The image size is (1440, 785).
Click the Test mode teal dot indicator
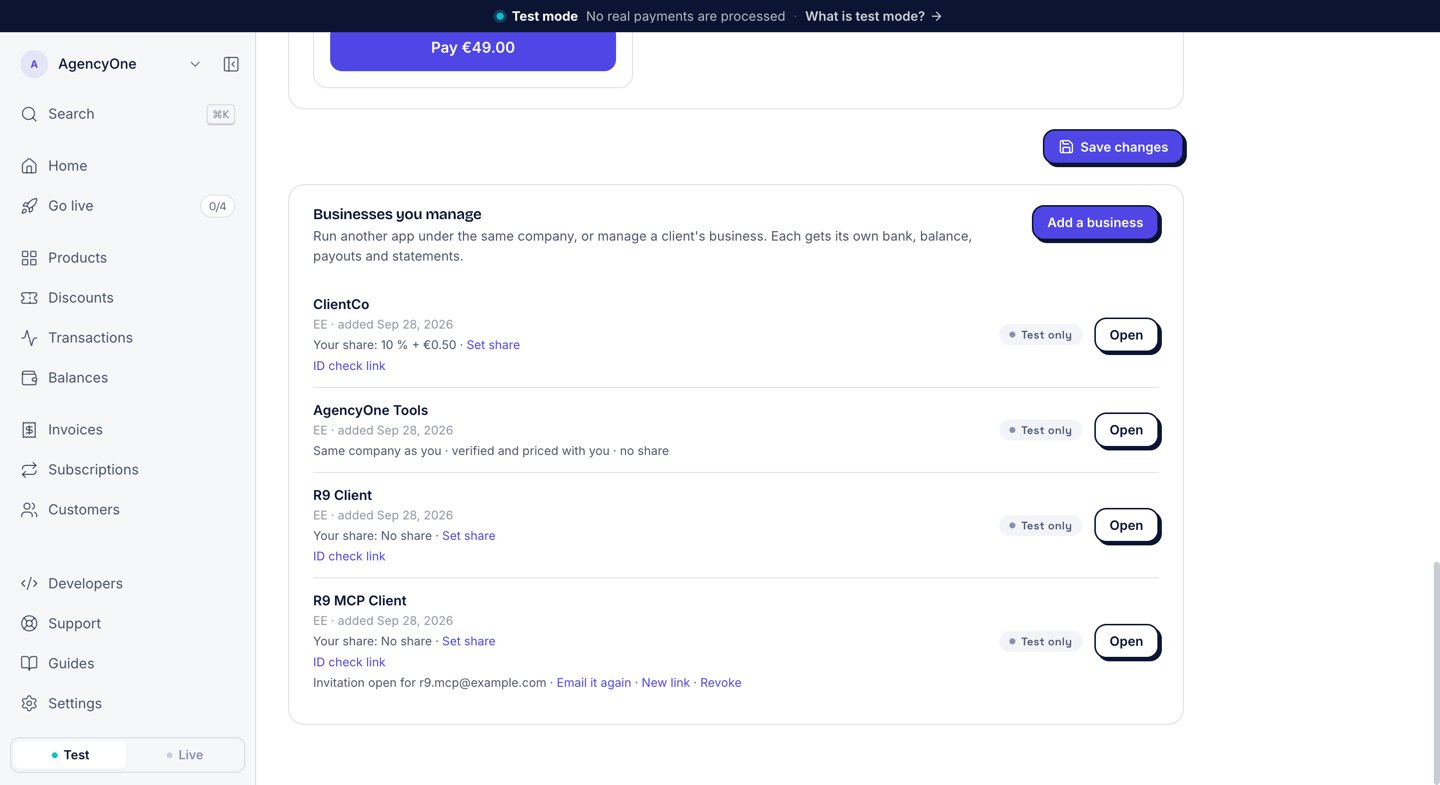pyautogui.click(x=500, y=16)
